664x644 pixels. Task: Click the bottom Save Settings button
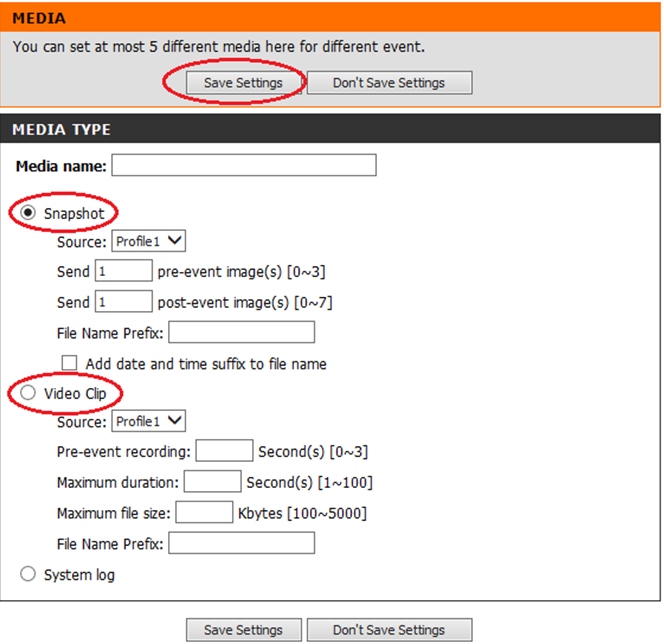click(243, 630)
